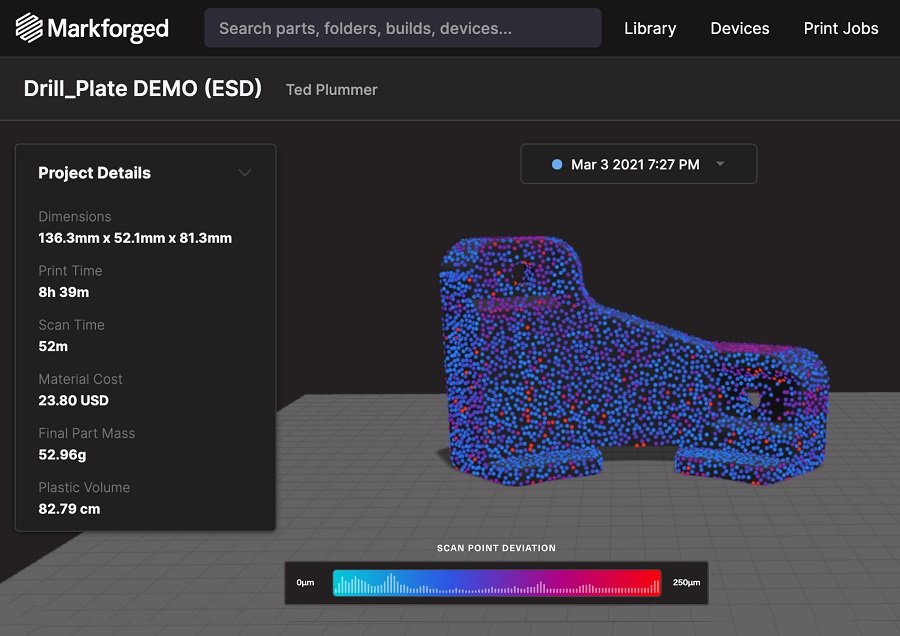Open Ted Plummer's user link
This screenshot has height=636, width=900.
coord(331,90)
